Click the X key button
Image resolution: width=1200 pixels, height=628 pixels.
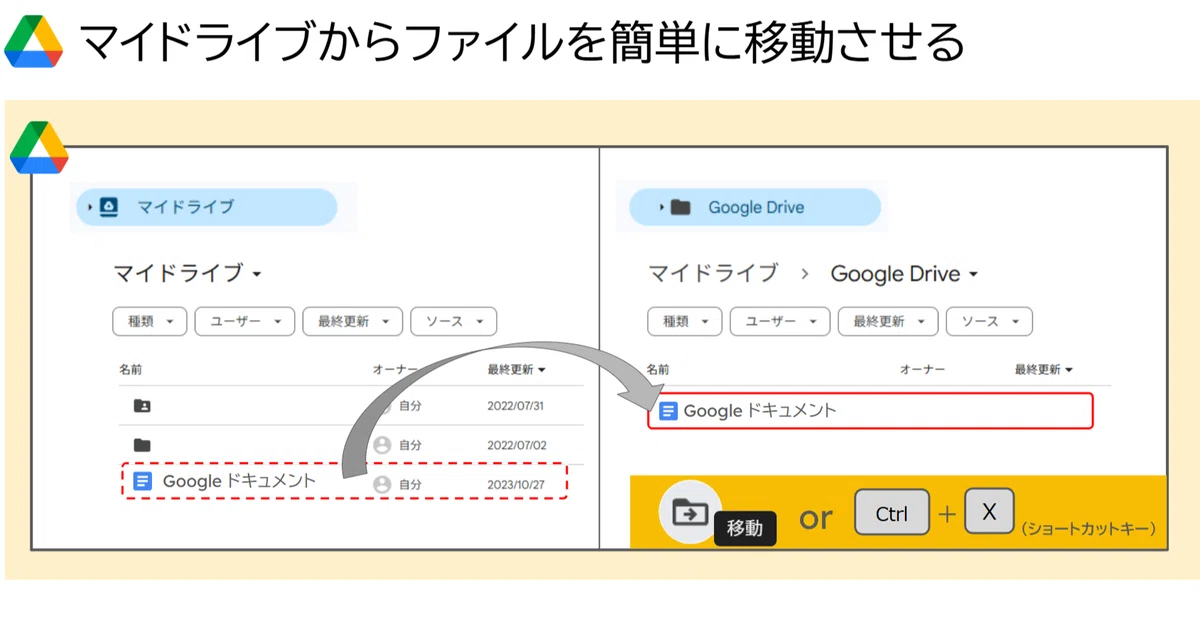pyautogui.click(x=990, y=512)
